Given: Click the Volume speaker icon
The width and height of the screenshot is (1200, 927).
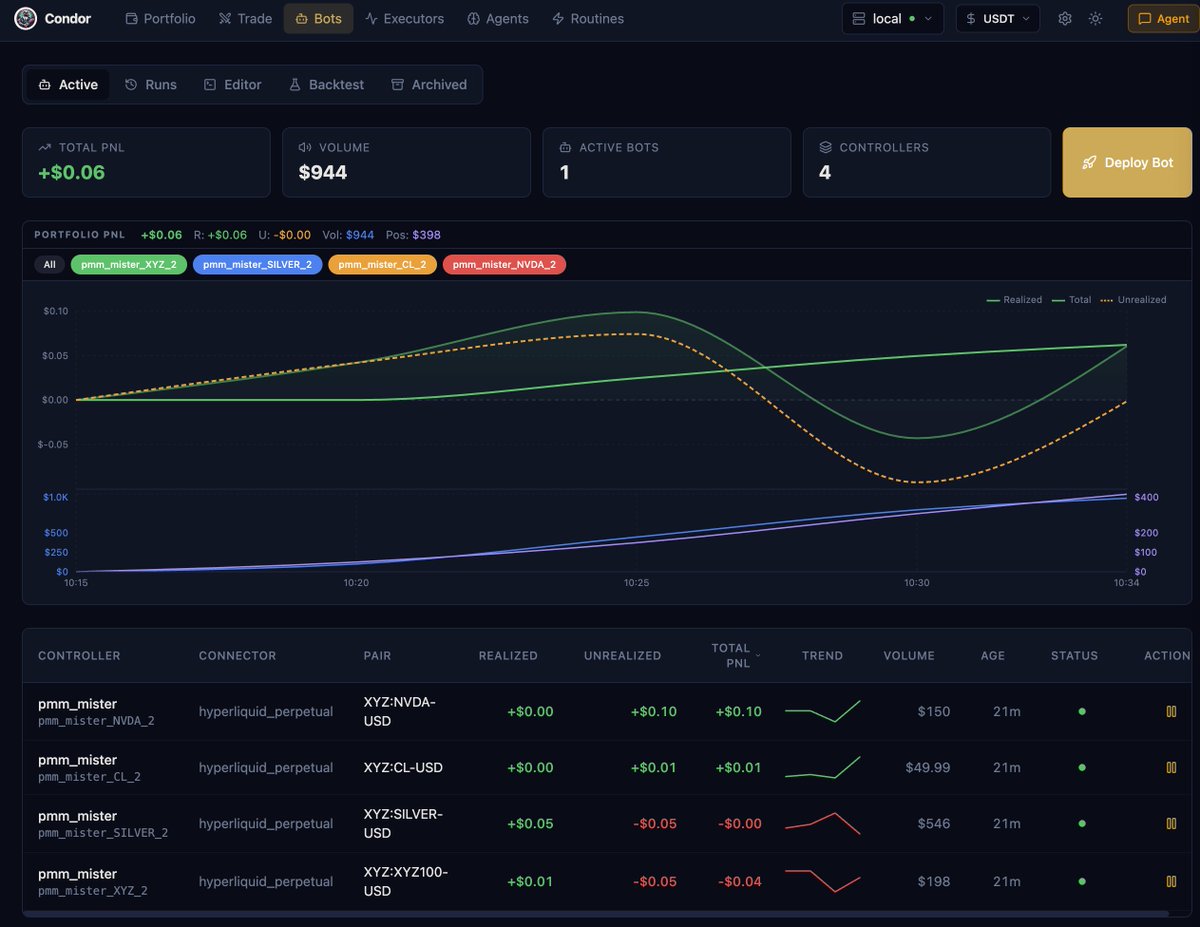Looking at the screenshot, I should pyautogui.click(x=305, y=147).
